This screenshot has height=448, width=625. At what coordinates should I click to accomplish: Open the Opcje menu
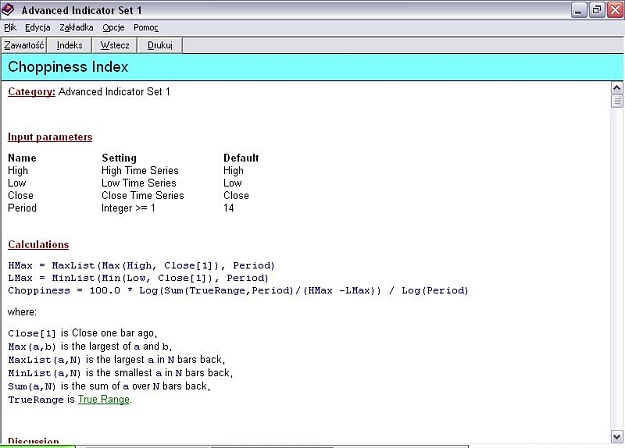(x=113, y=28)
